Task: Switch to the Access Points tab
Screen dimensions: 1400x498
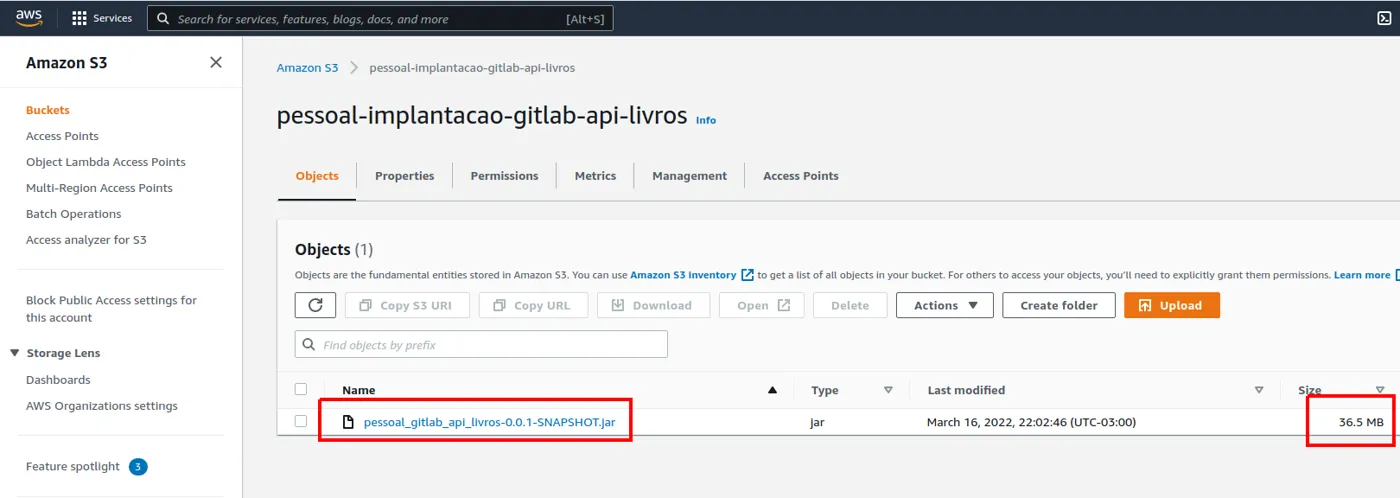Action: point(801,176)
